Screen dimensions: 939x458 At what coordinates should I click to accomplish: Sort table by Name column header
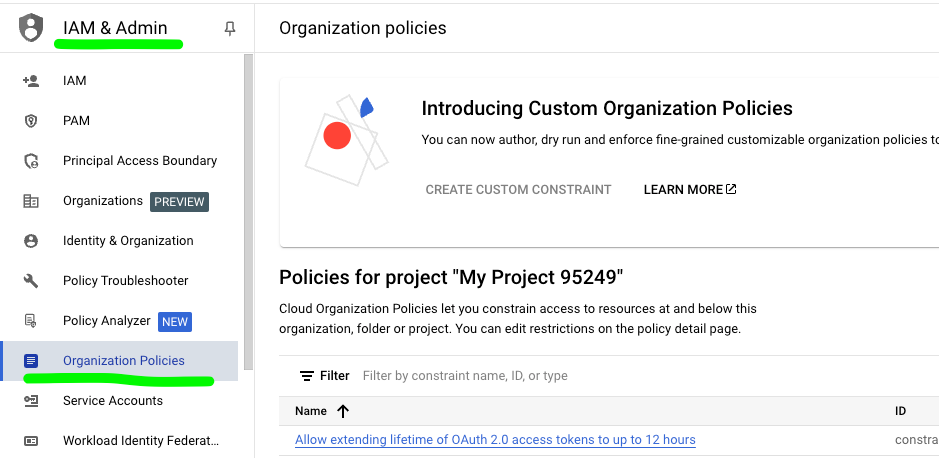(311, 411)
